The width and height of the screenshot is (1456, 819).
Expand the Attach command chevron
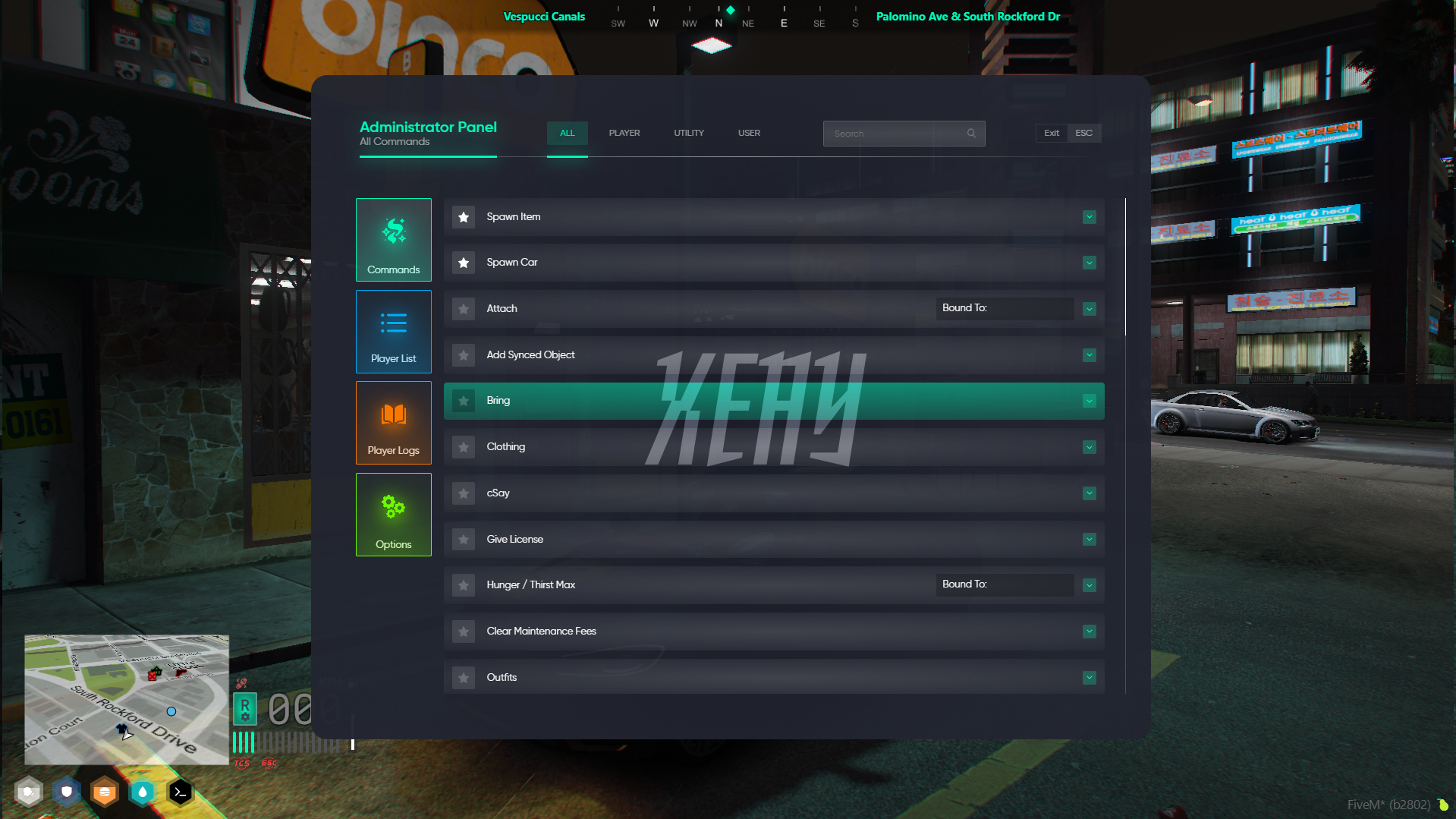(1090, 309)
